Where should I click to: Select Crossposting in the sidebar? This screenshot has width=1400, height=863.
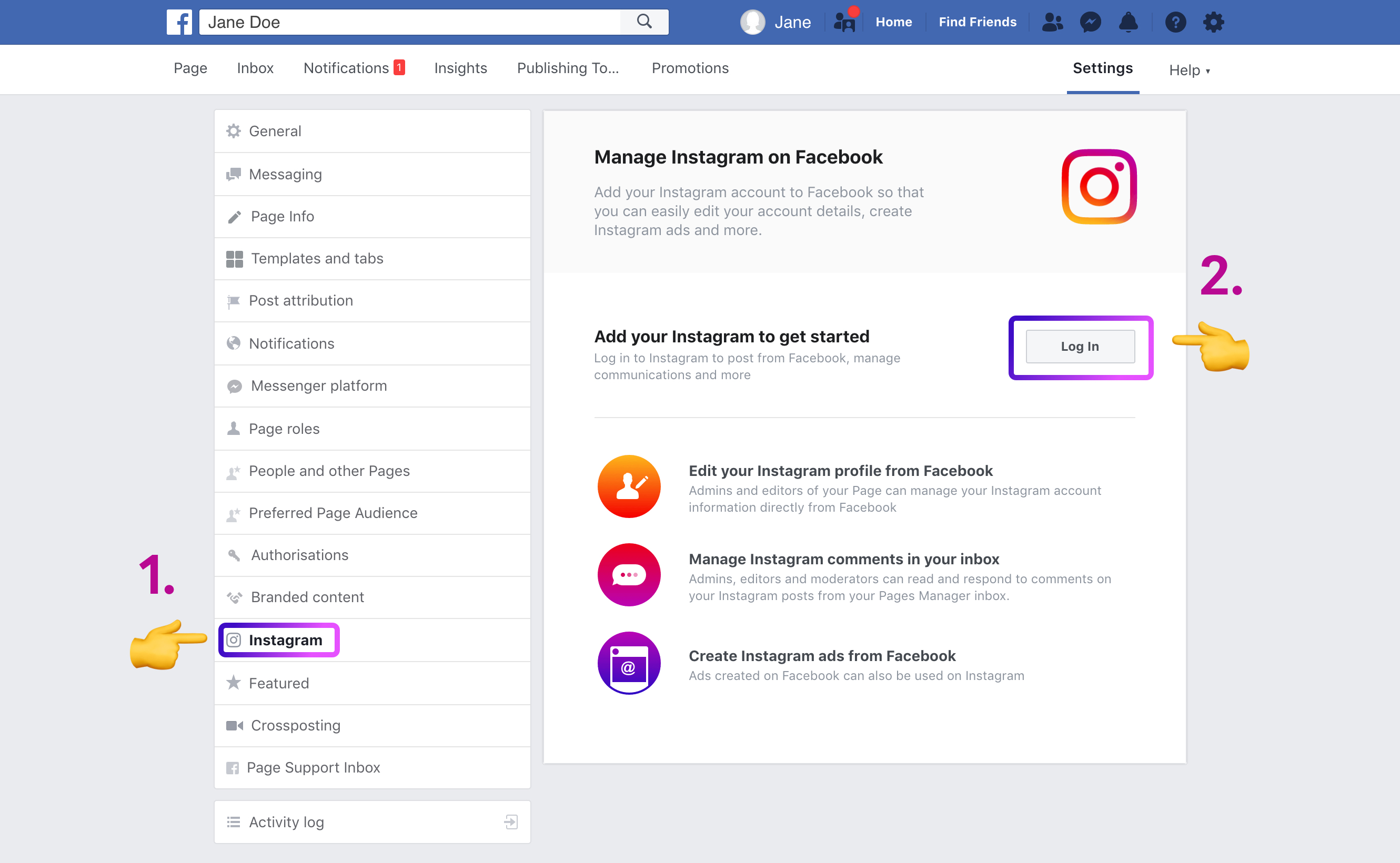pos(295,725)
